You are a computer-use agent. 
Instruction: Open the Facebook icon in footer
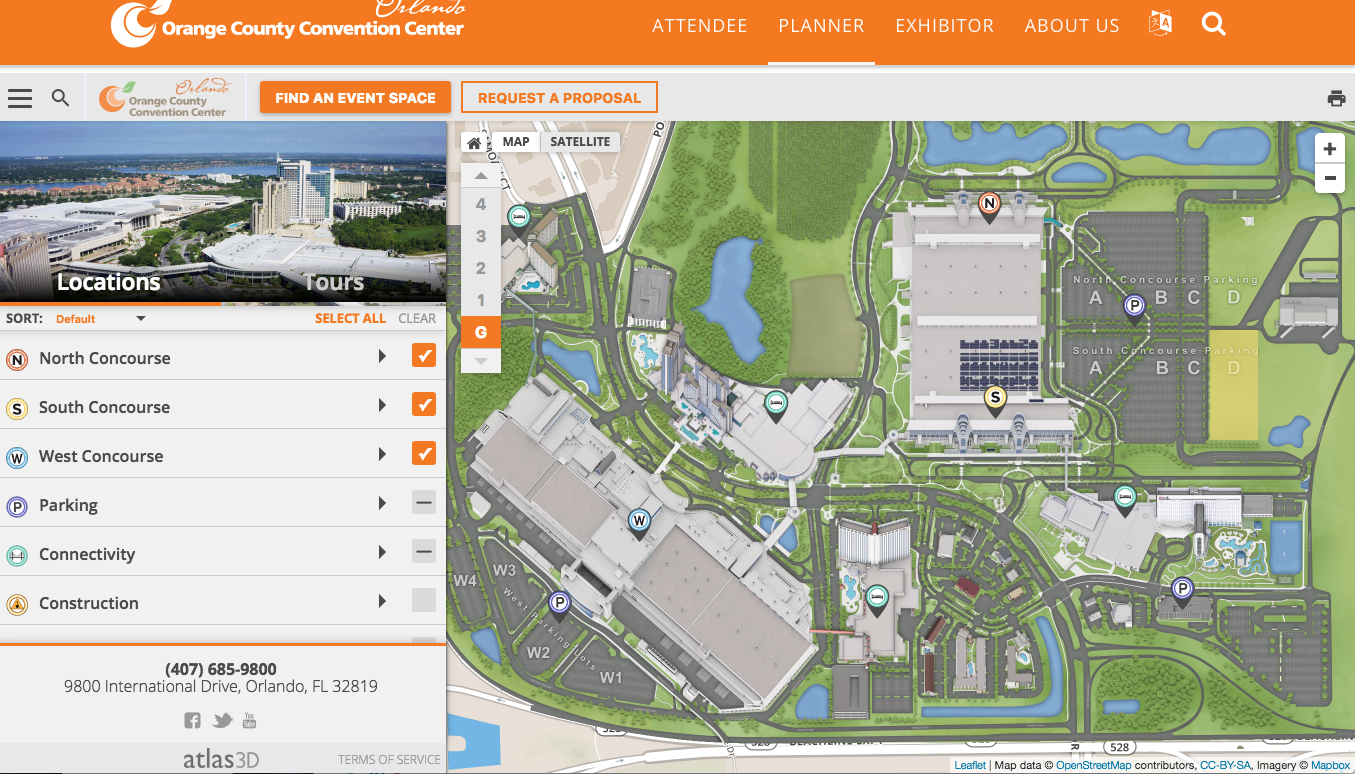pos(193,720)
